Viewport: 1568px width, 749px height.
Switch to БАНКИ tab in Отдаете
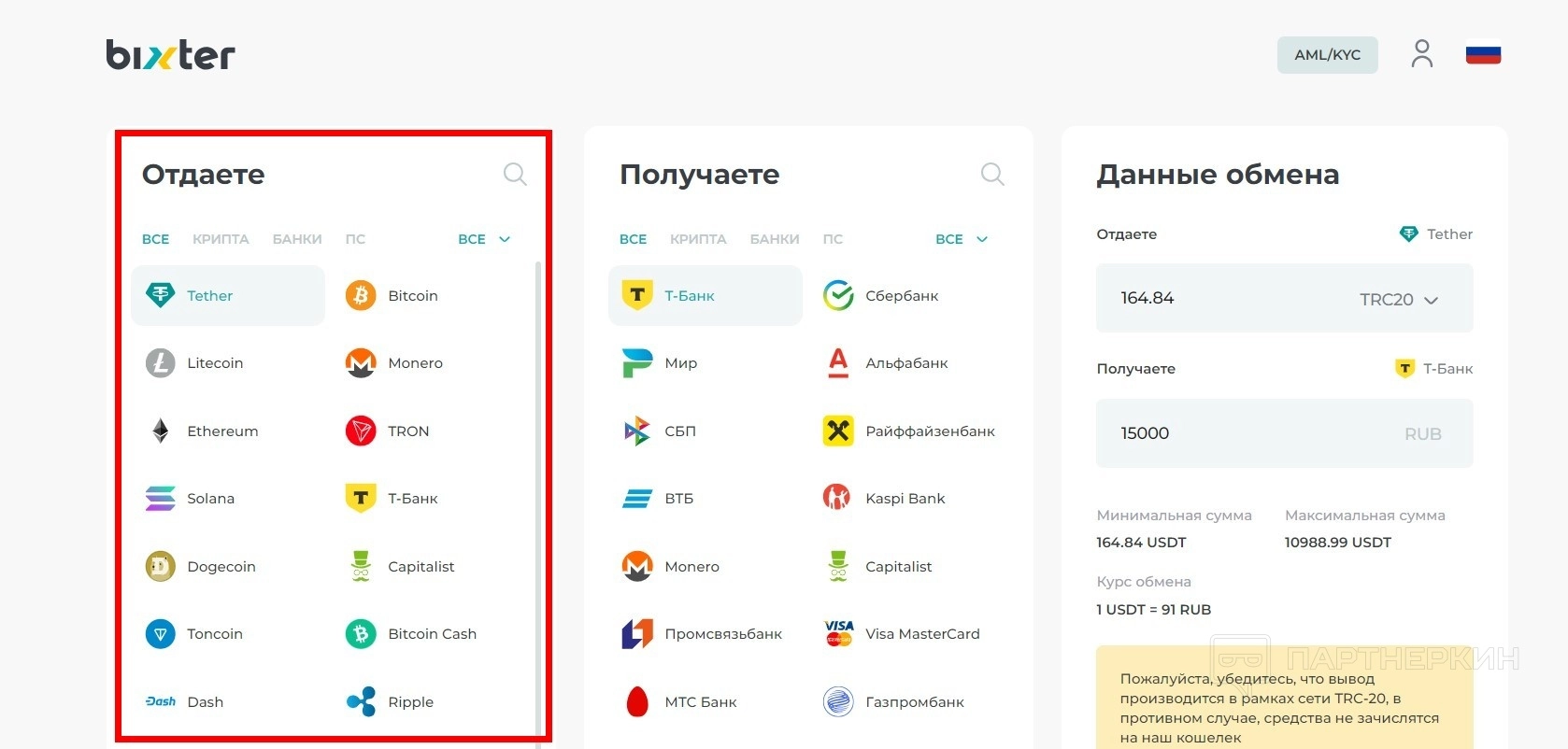click(x=297, y=239)
